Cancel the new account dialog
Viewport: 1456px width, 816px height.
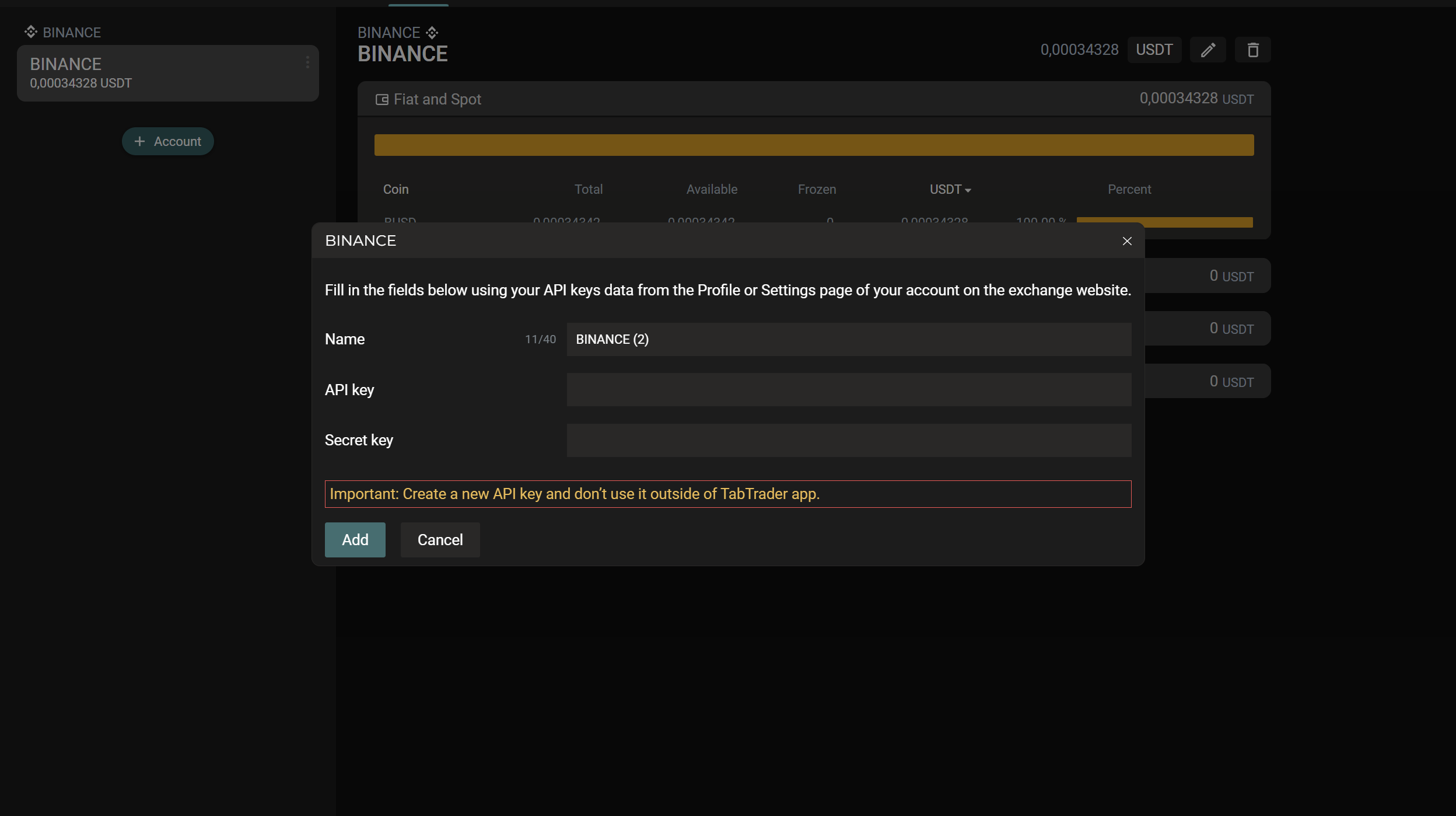click(x=440, y=540)
